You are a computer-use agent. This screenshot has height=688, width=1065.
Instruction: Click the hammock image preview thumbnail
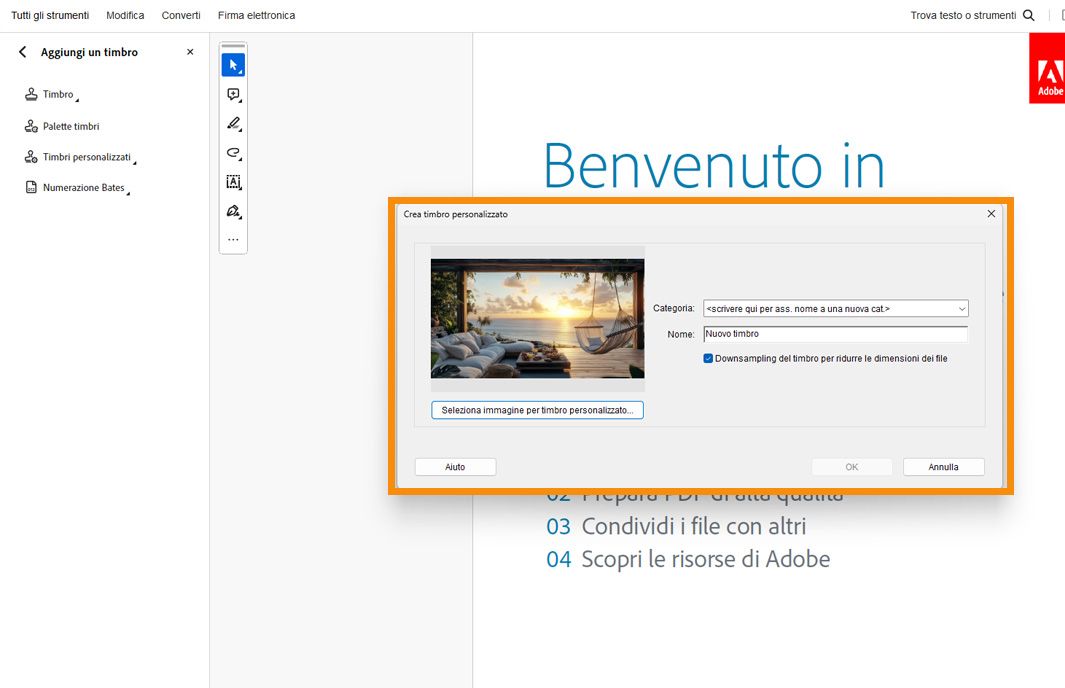[537, 317]
